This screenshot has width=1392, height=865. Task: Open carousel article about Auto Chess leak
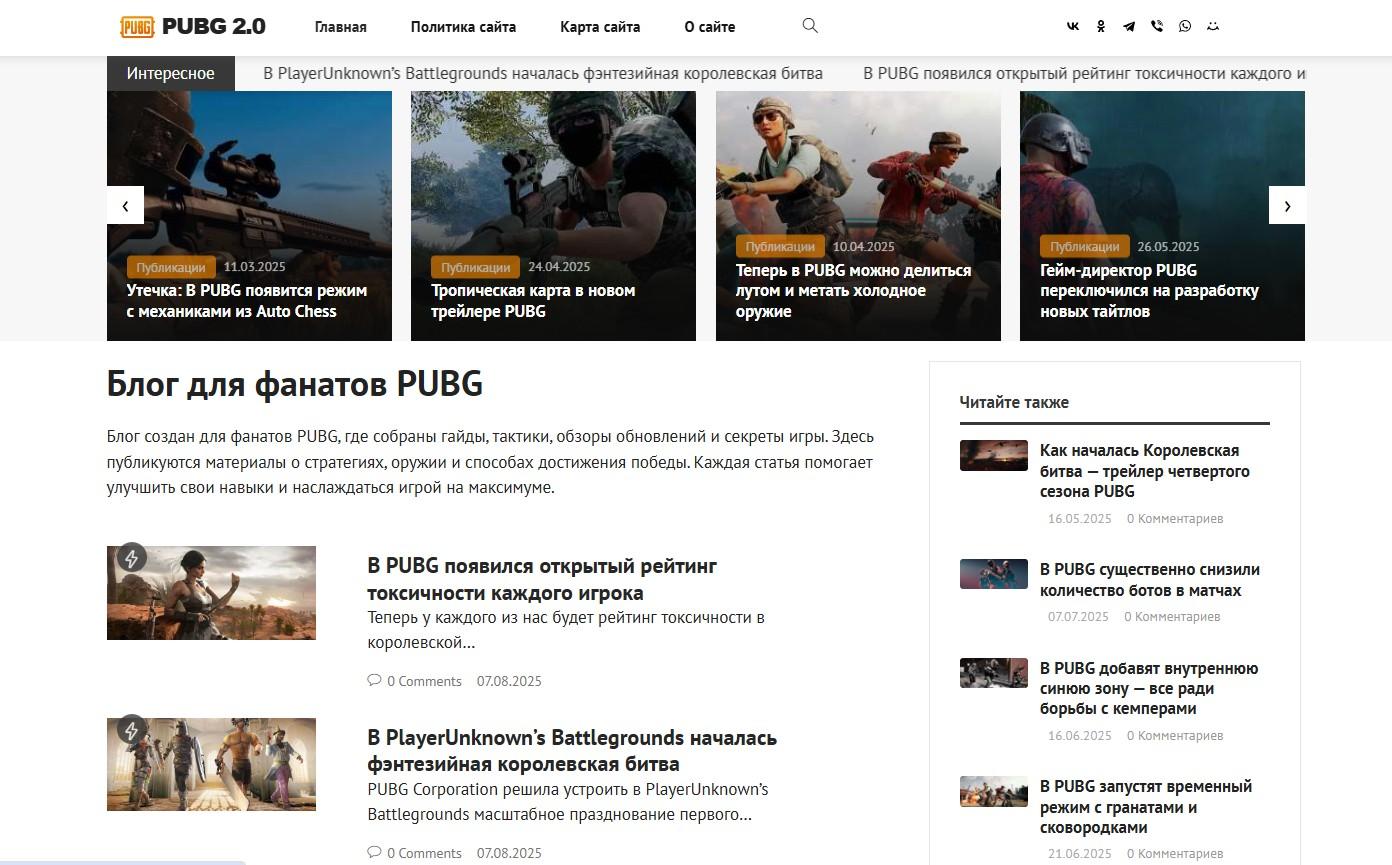click(247, 301)
